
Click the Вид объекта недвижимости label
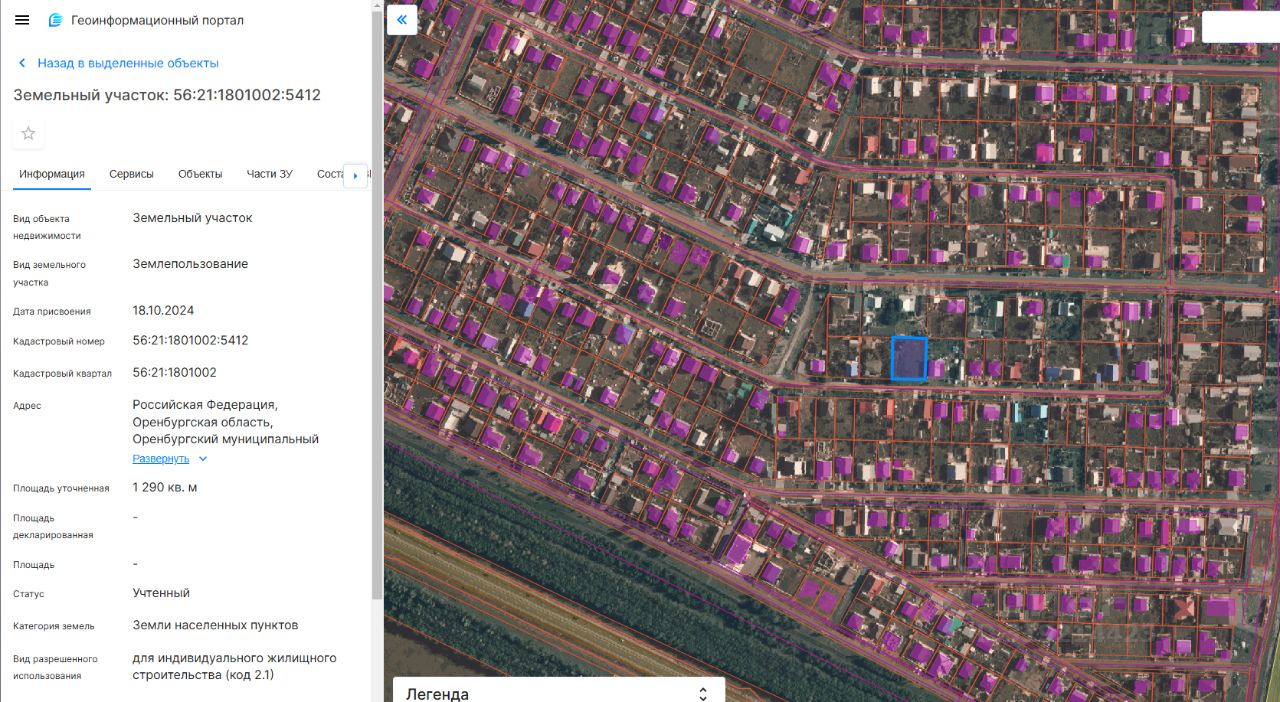point(47,227)
